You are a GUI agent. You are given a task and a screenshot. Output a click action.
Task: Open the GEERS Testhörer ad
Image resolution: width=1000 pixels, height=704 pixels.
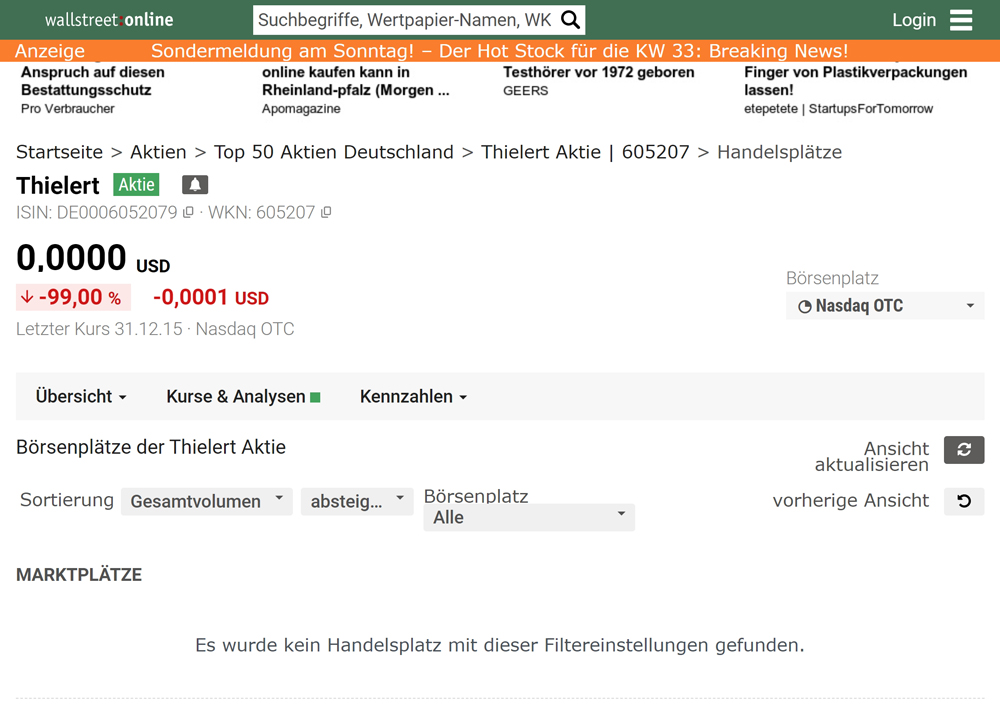coord(598,80)
